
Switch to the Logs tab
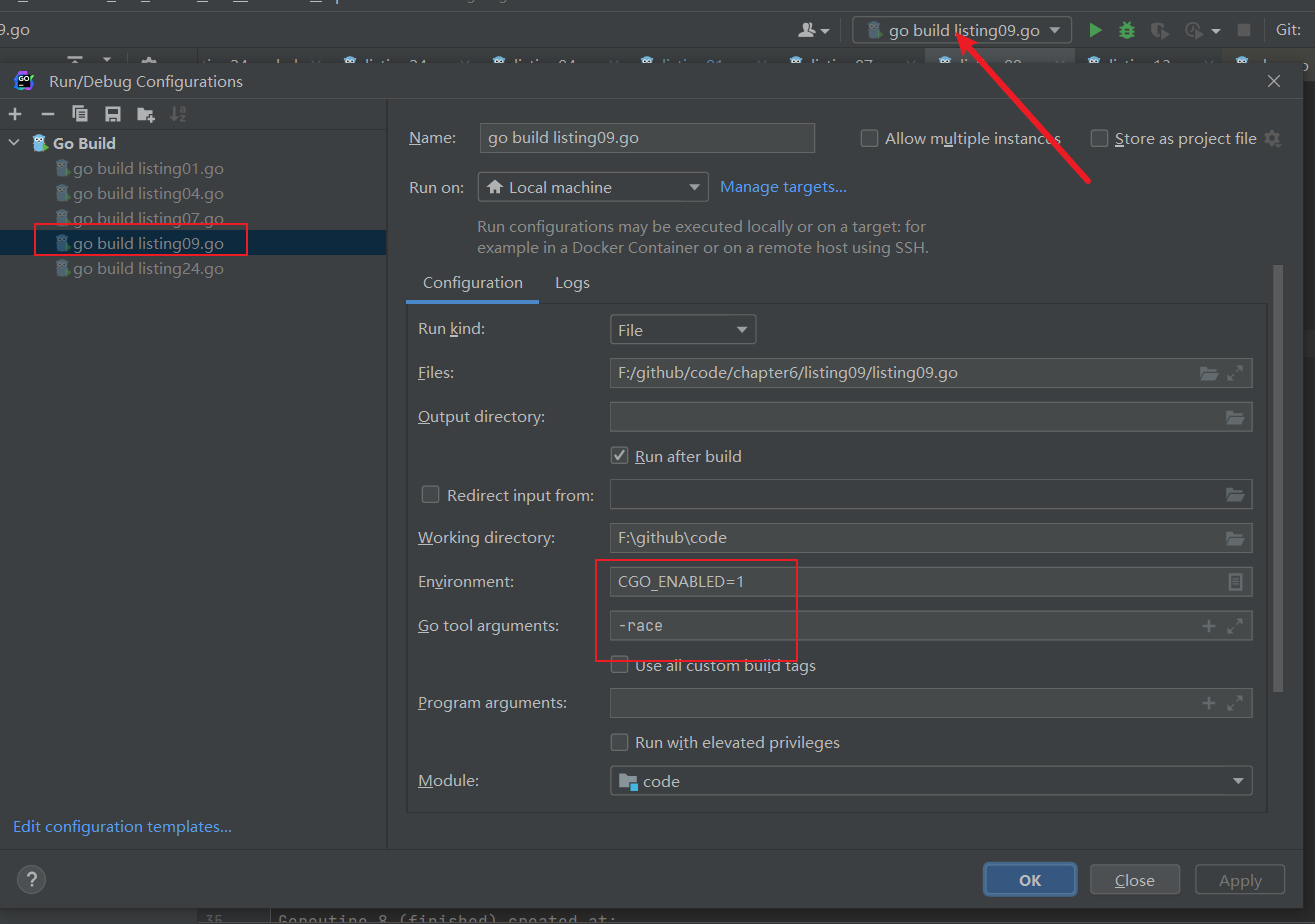pyautogui.click(x=572, y=283)
